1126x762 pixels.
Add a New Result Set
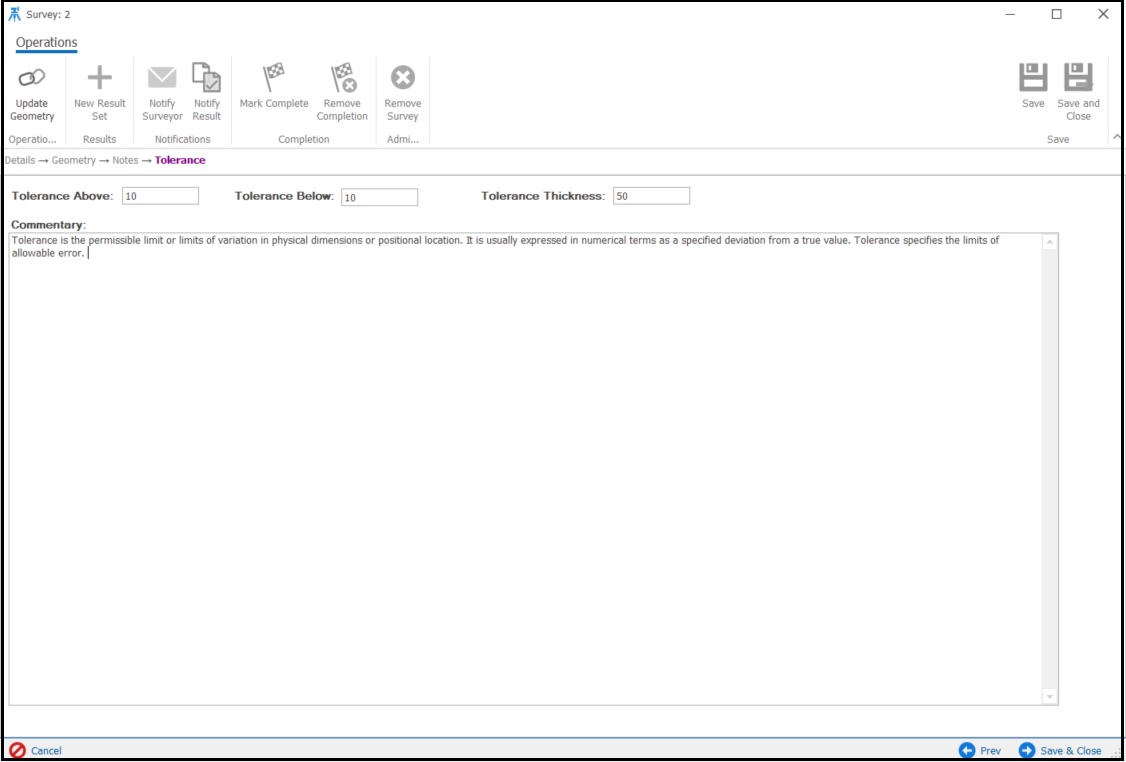pos(99,78)
